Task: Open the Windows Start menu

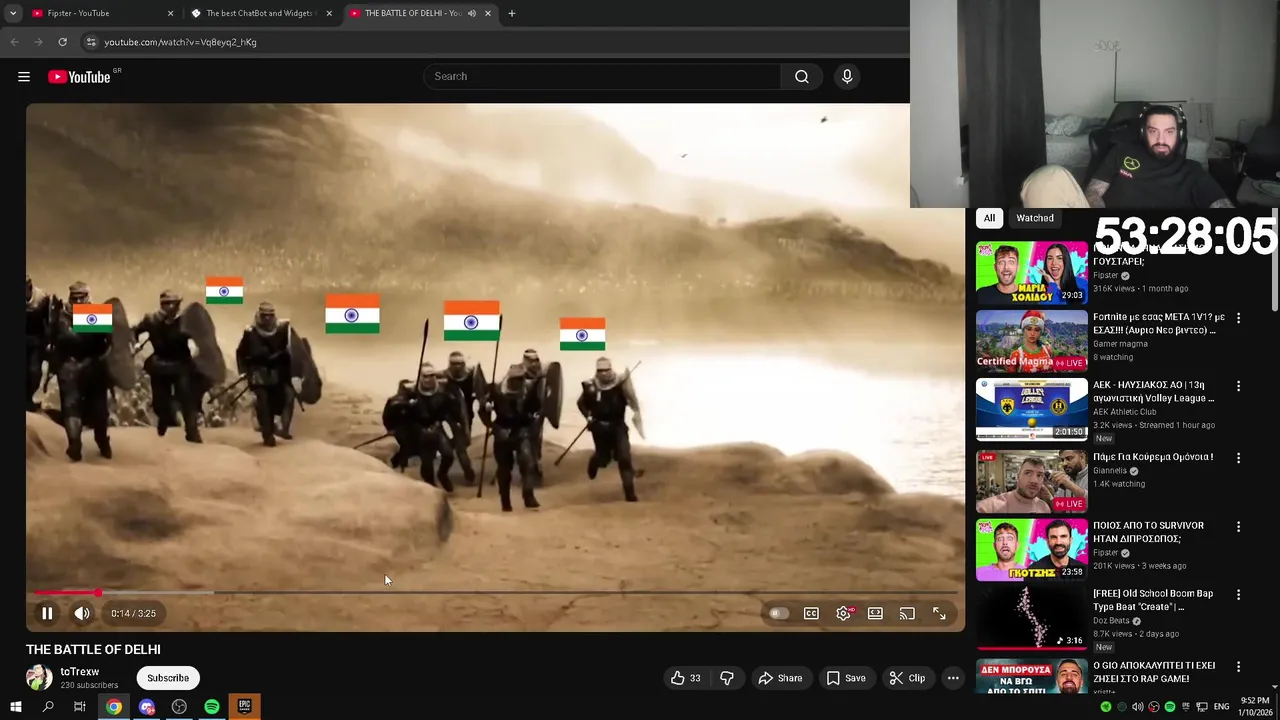Action: (x=15, y=707)
